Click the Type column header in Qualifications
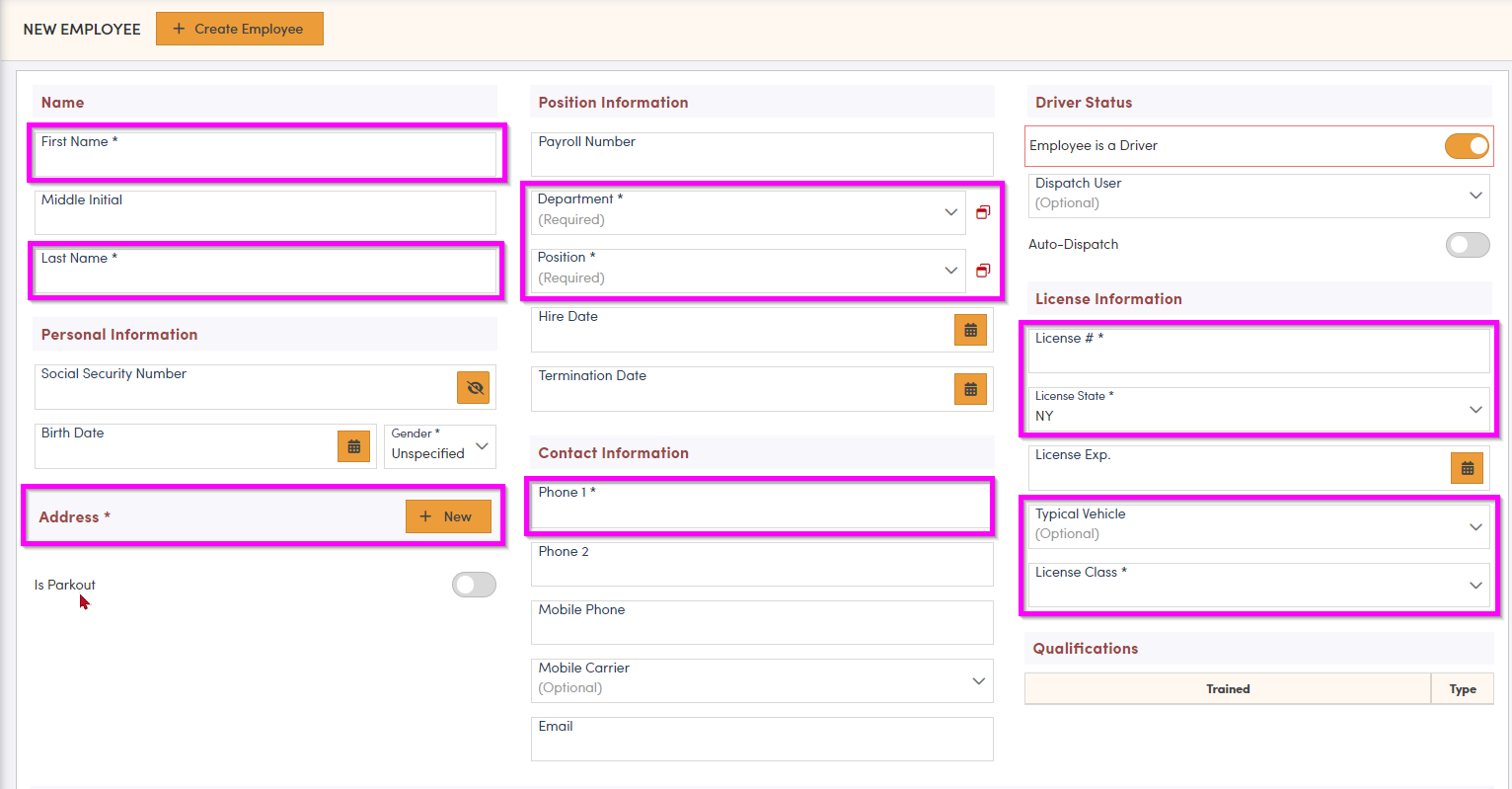 tap(1462, 689)
